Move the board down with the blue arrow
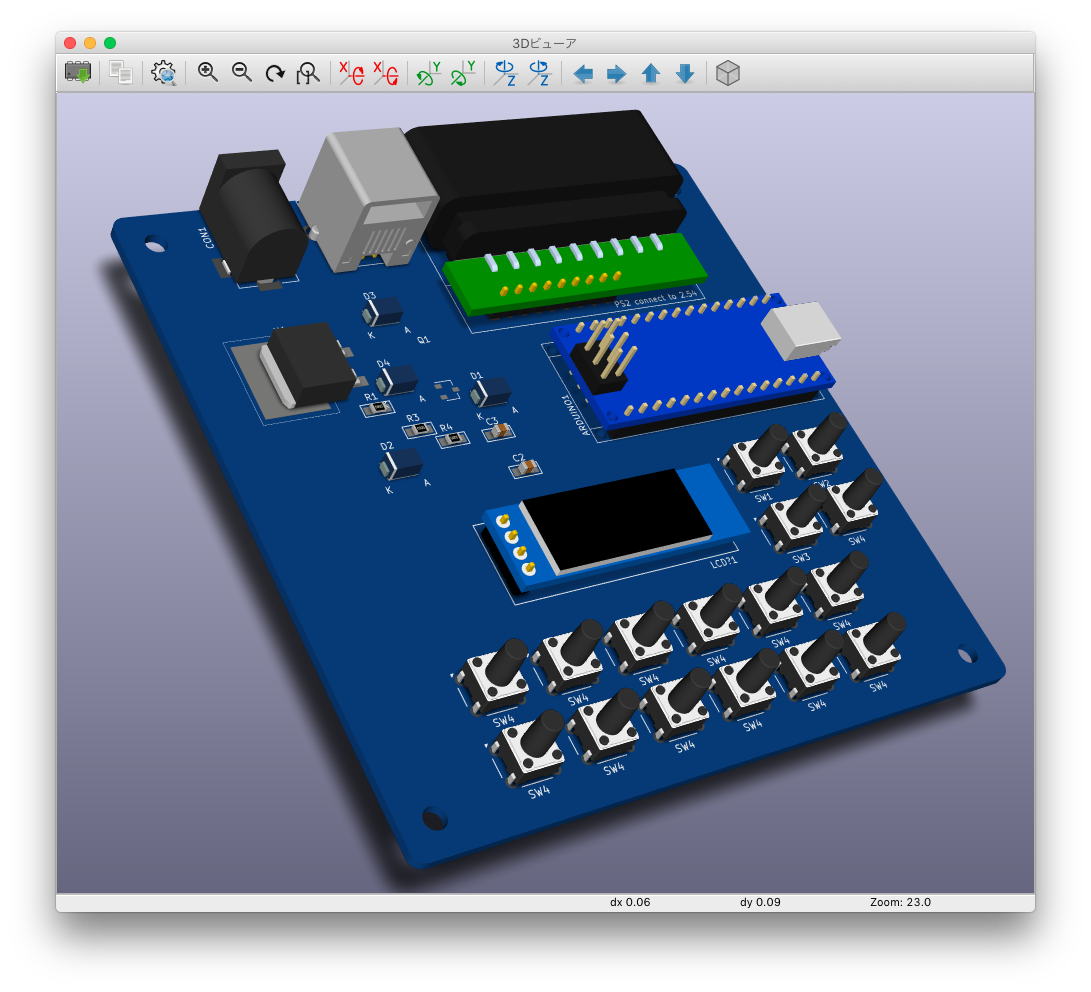The image size is (1091, 992). click(x=685, y=73)
